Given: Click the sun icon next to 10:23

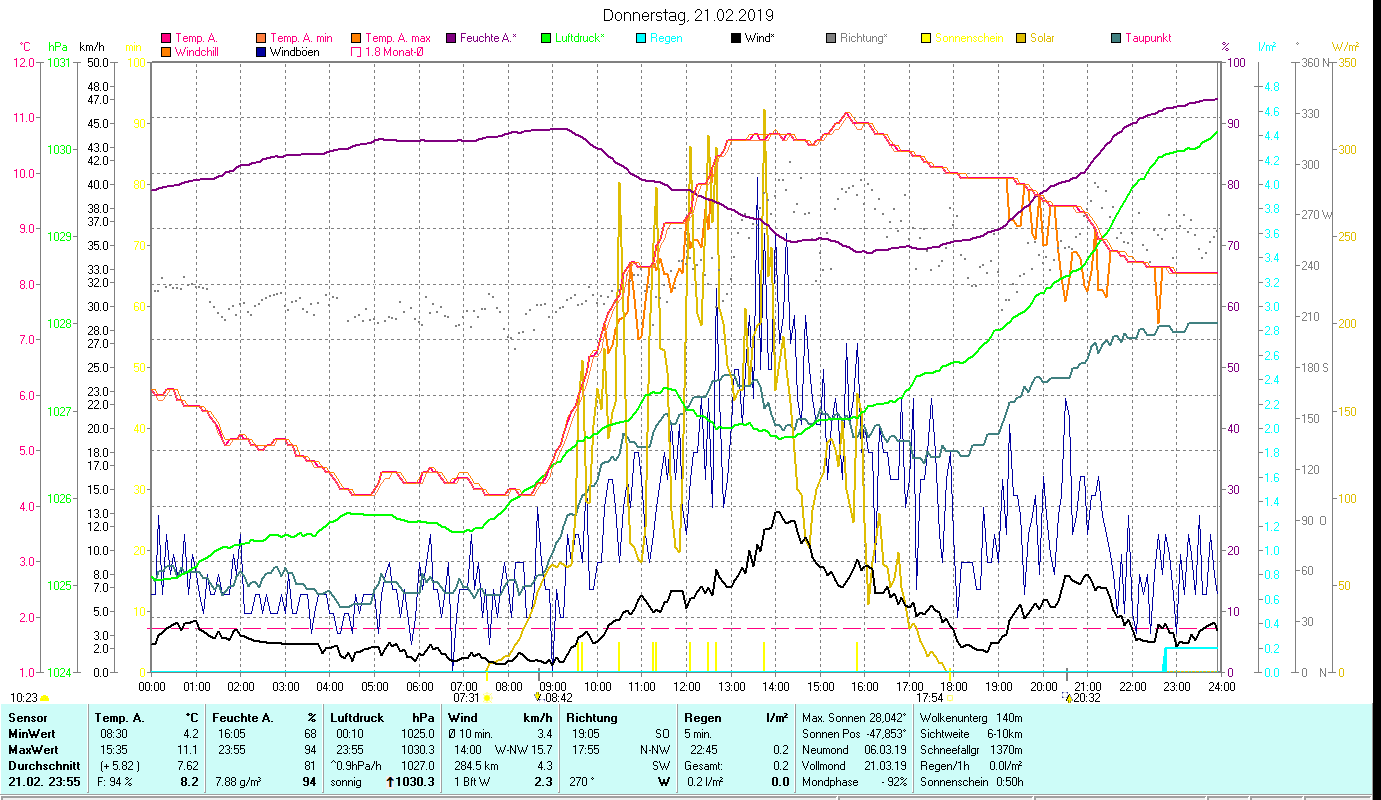Looking at the screenshot, I should [45, 698].
